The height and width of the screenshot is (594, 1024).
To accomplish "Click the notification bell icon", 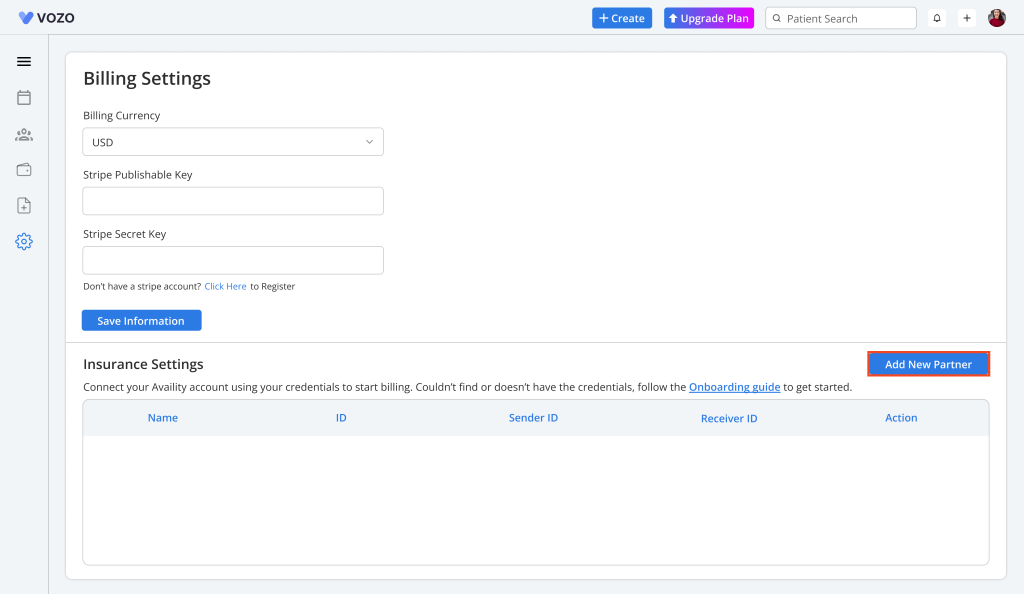I will pyautogui.click(x=937, y=18).
